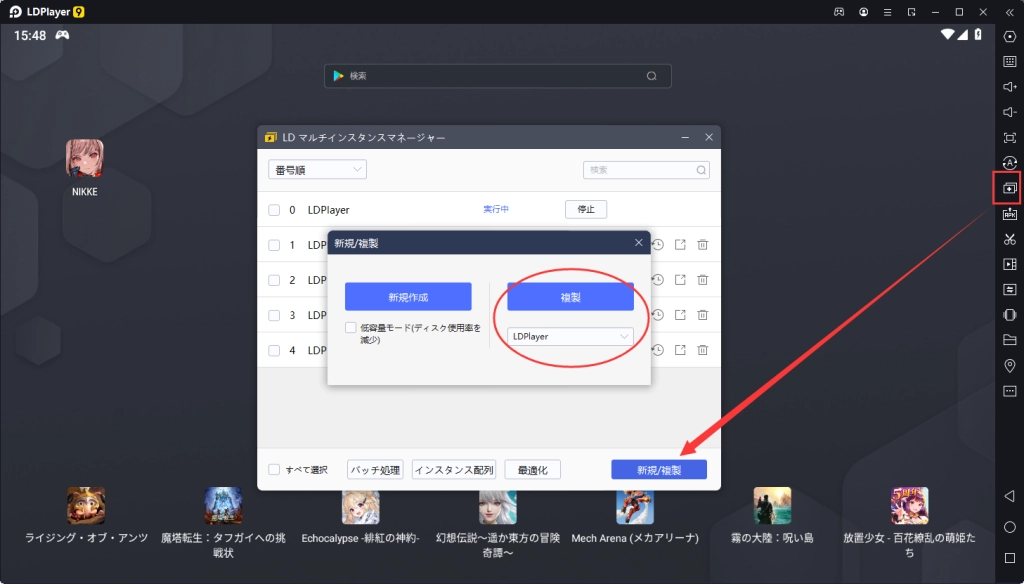Click the Play Store search bar
This screenshot has height=584, width=1024.
click(x=498, y=76)
